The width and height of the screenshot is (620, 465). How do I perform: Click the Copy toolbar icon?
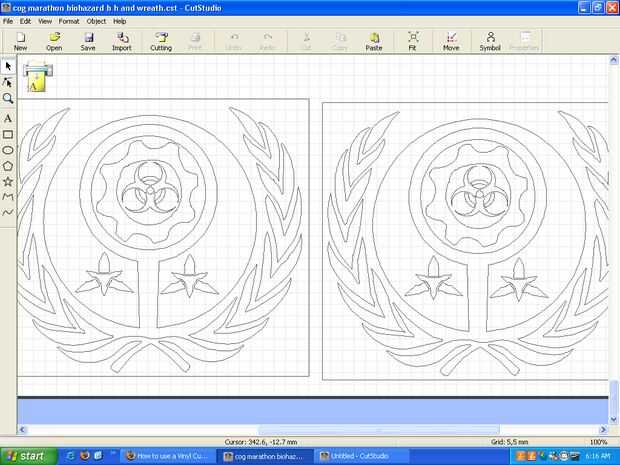coord(340,42)
